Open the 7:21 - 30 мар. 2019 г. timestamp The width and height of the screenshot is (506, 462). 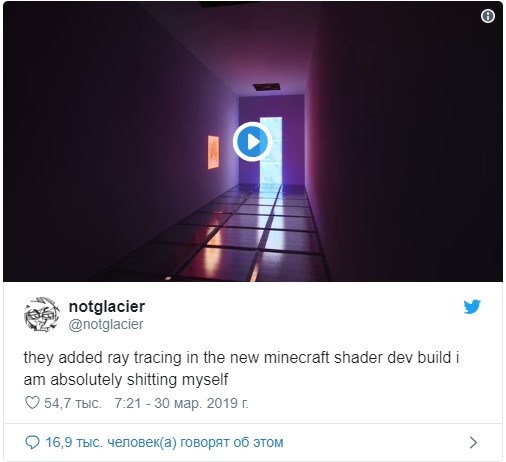[x=181, y=403]
